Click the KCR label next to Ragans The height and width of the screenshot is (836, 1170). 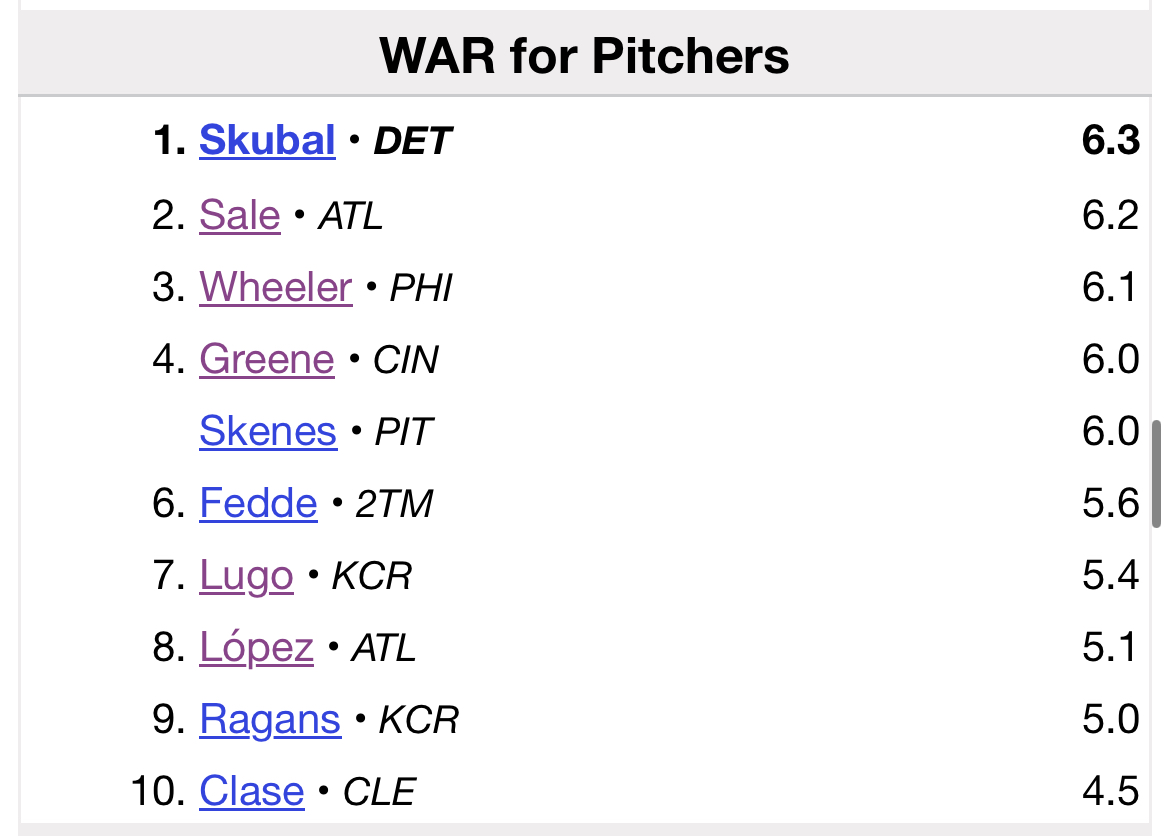pyautogui.click(x=419, y=720)
